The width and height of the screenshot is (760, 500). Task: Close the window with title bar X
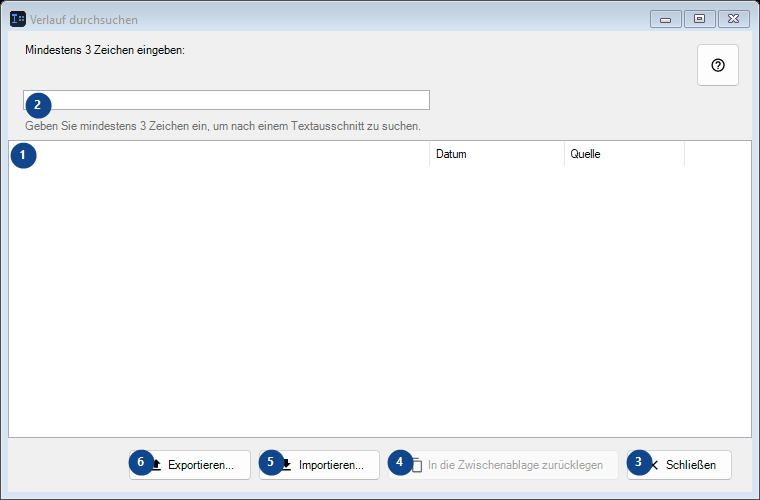(x=734, y=19)
